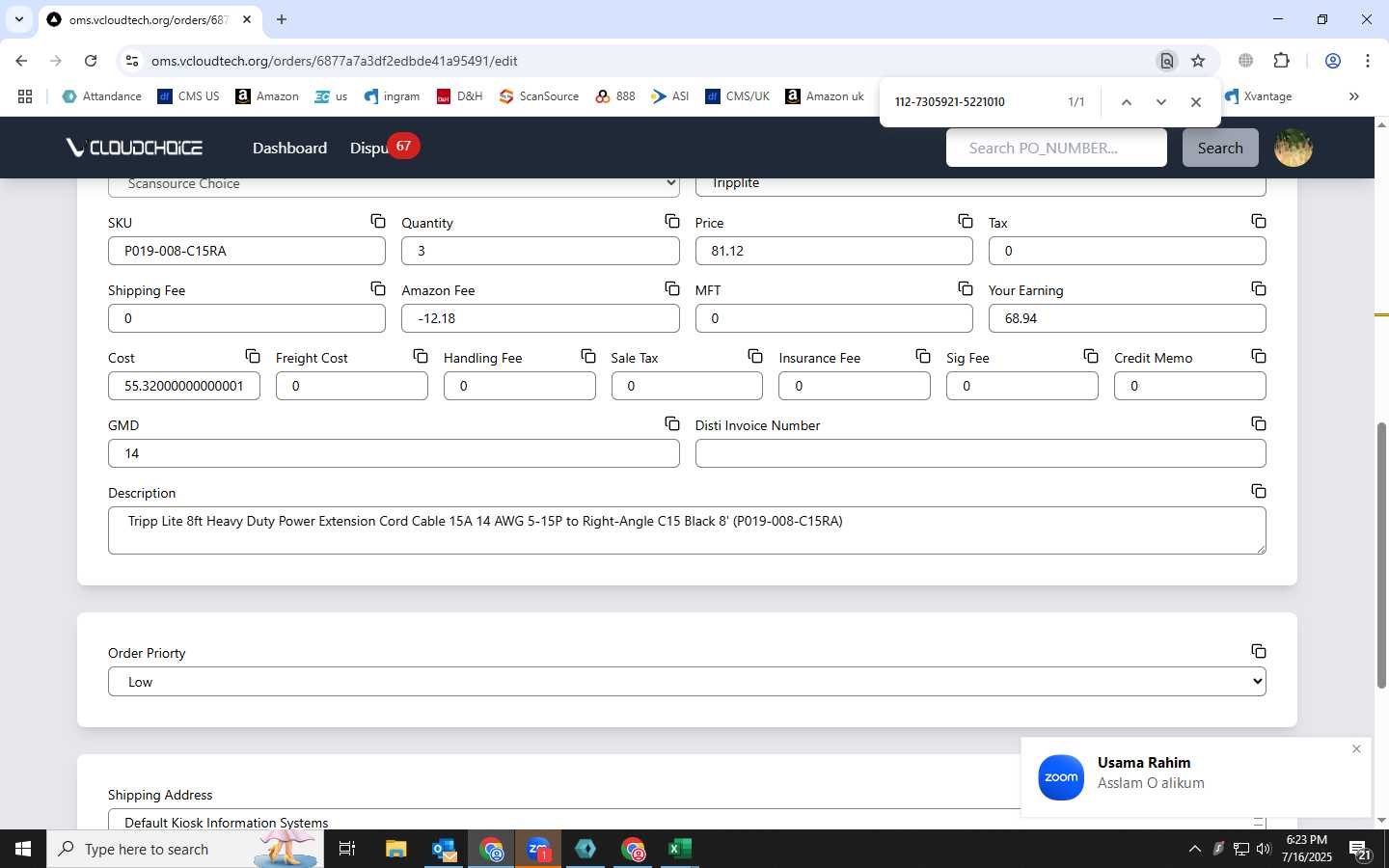Copy the Disti Invoice Number value
1389x868 pixels.
(1259, 424)
